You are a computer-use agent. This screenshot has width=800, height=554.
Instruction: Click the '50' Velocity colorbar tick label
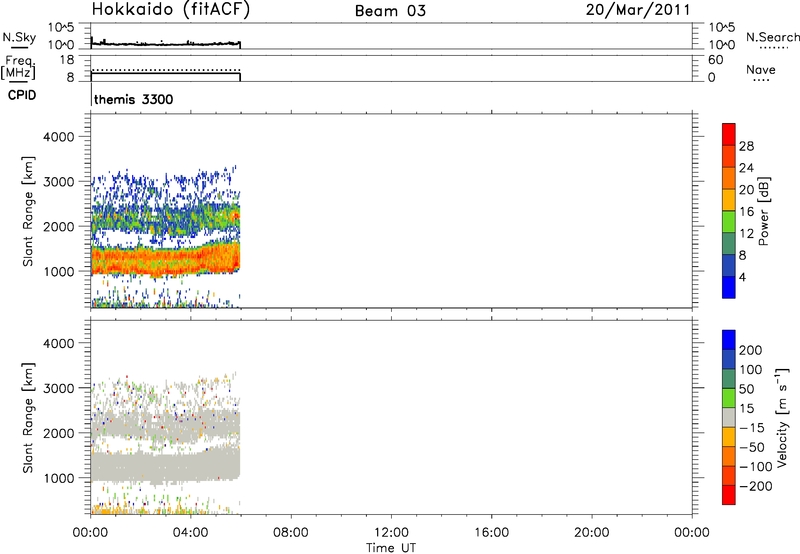[746, 389]
